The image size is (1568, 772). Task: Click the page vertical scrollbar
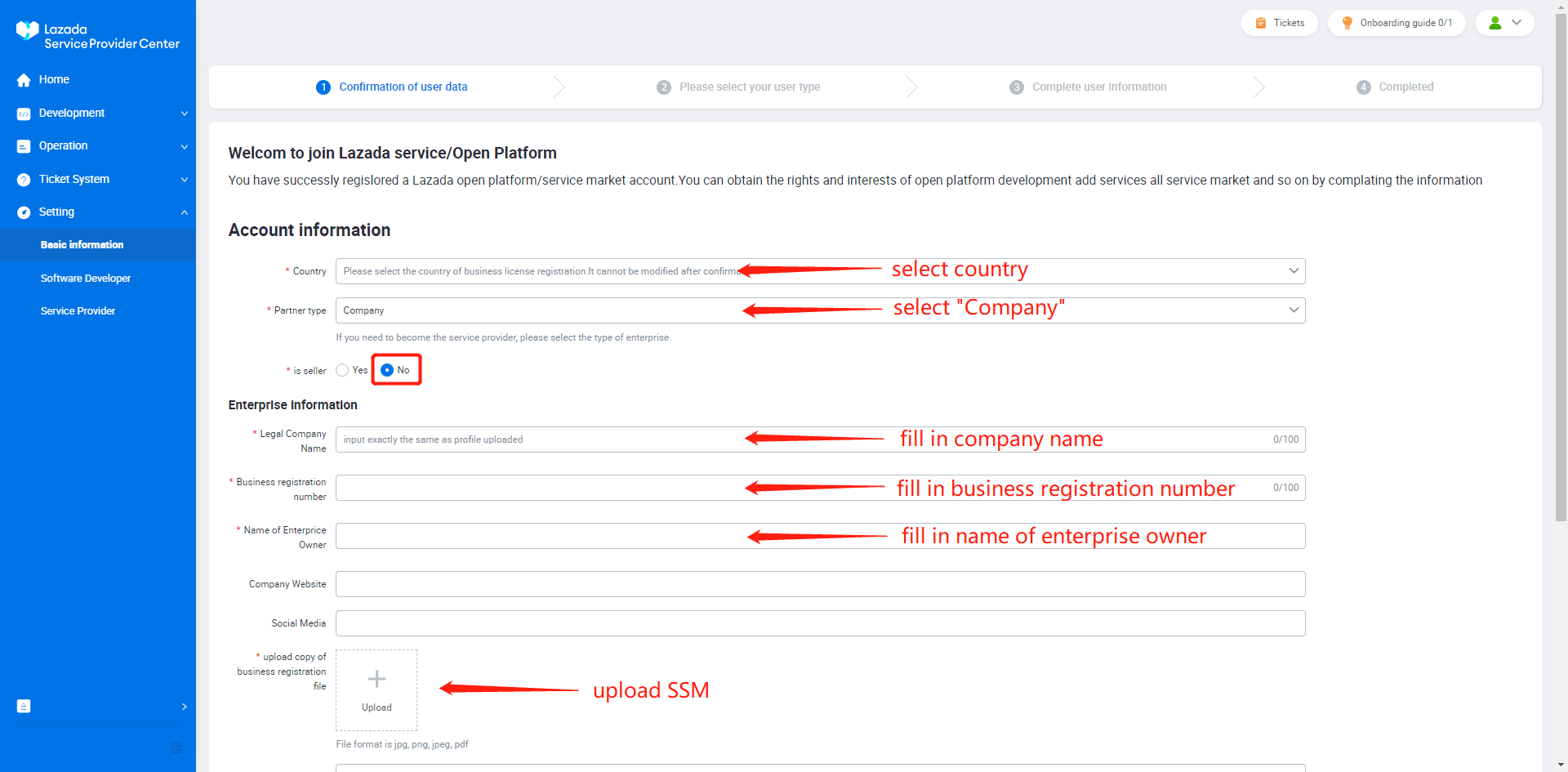[x=1561, y=267]
